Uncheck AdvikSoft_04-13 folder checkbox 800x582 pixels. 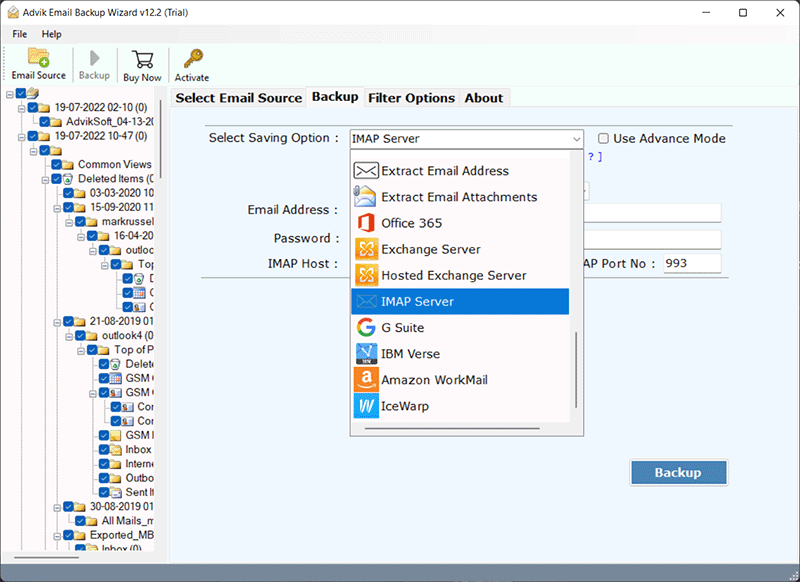point(45,121)
